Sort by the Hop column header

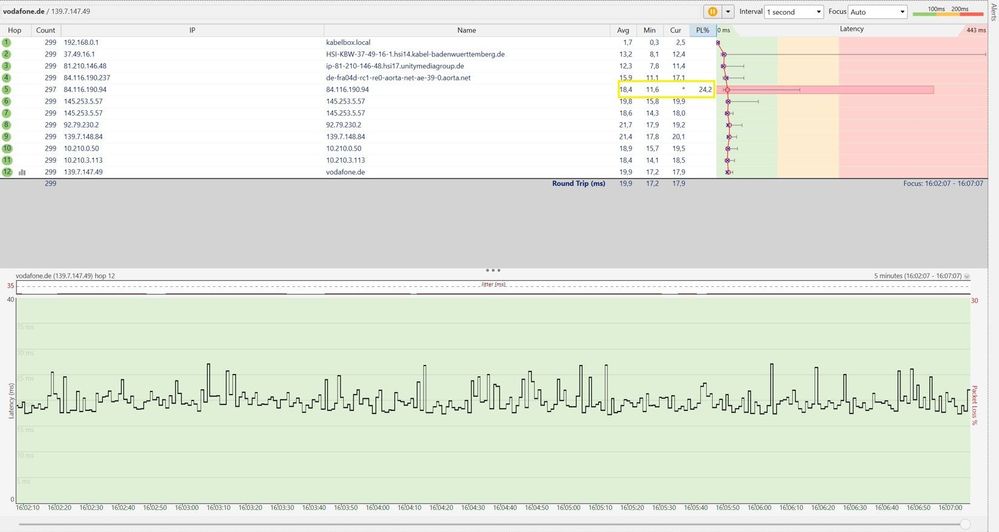(x=15, y=30)
